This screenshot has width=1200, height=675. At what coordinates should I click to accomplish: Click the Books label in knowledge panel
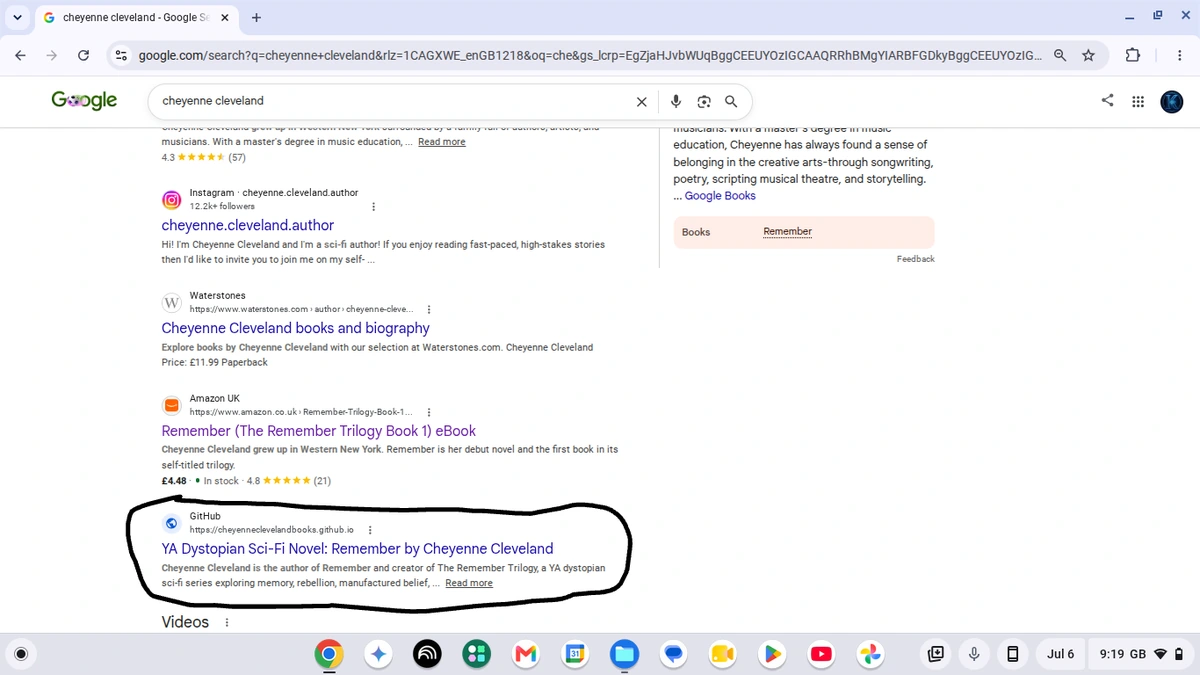696,232
